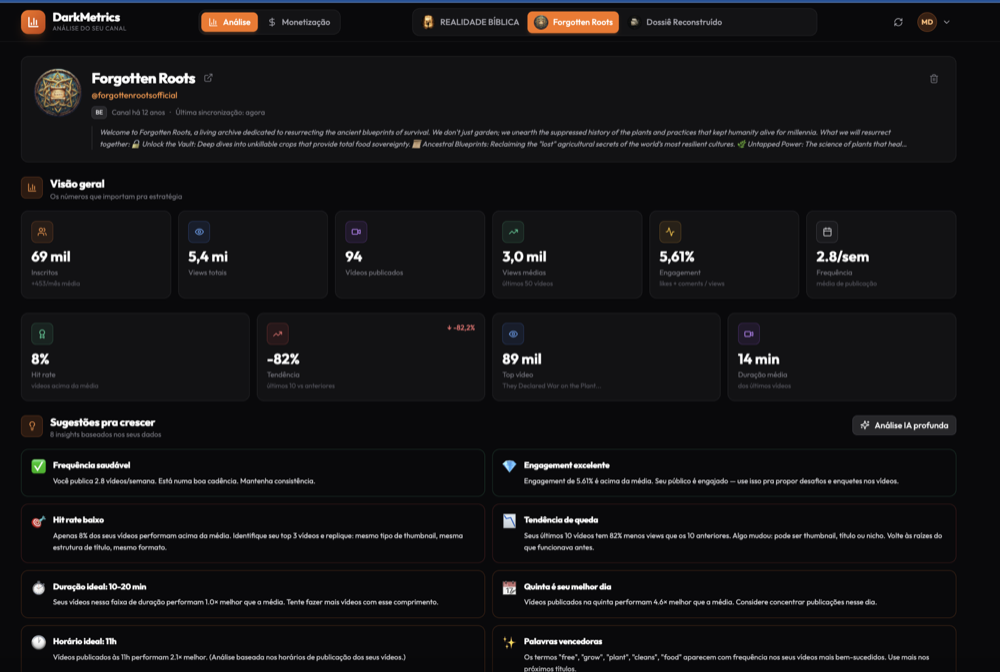Open the MD user avatar
1000x672 pixels.
click(x=927, y=22)
